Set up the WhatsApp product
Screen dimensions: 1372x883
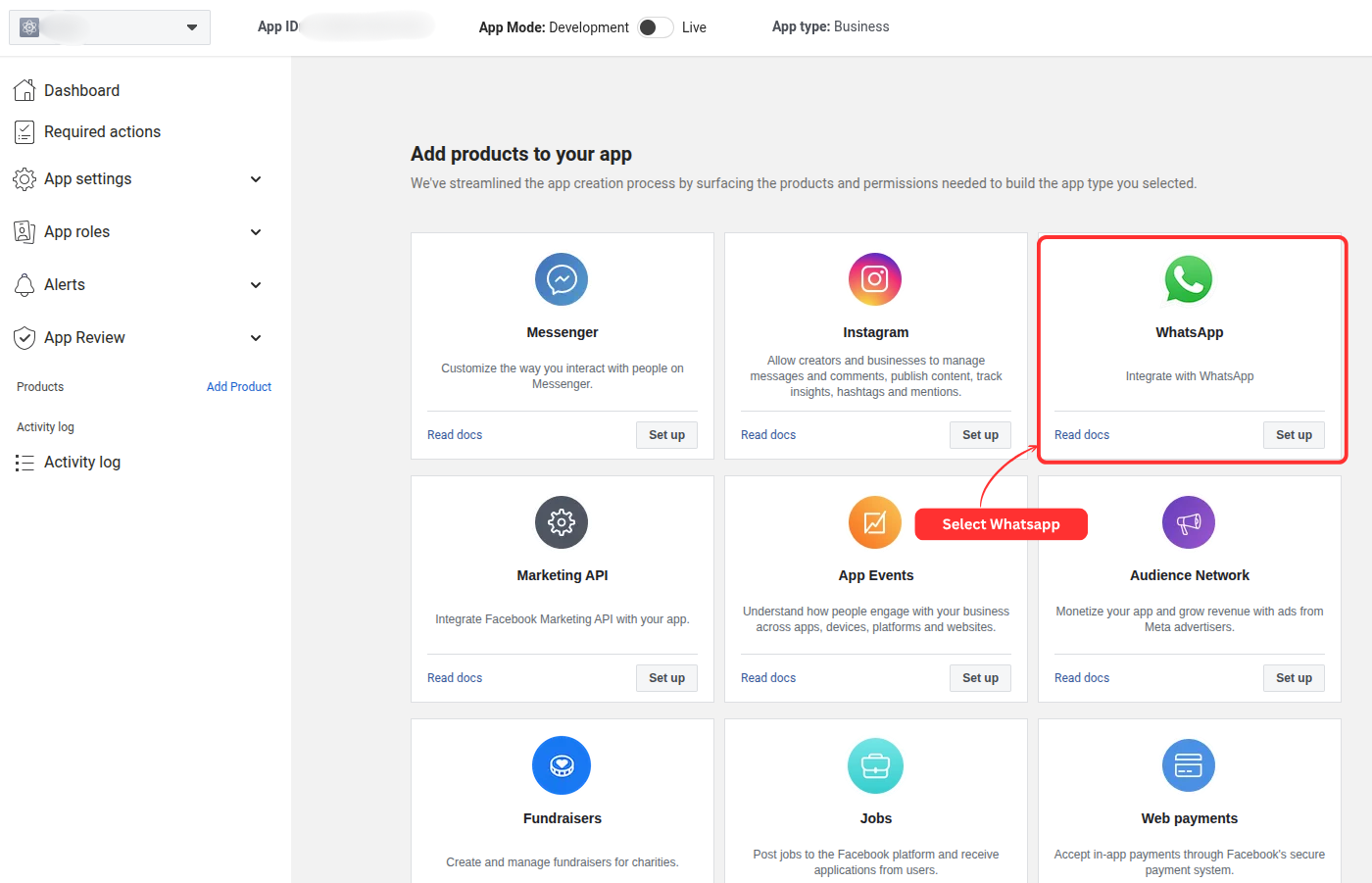pyautogui.click(x=1294, y=435)
